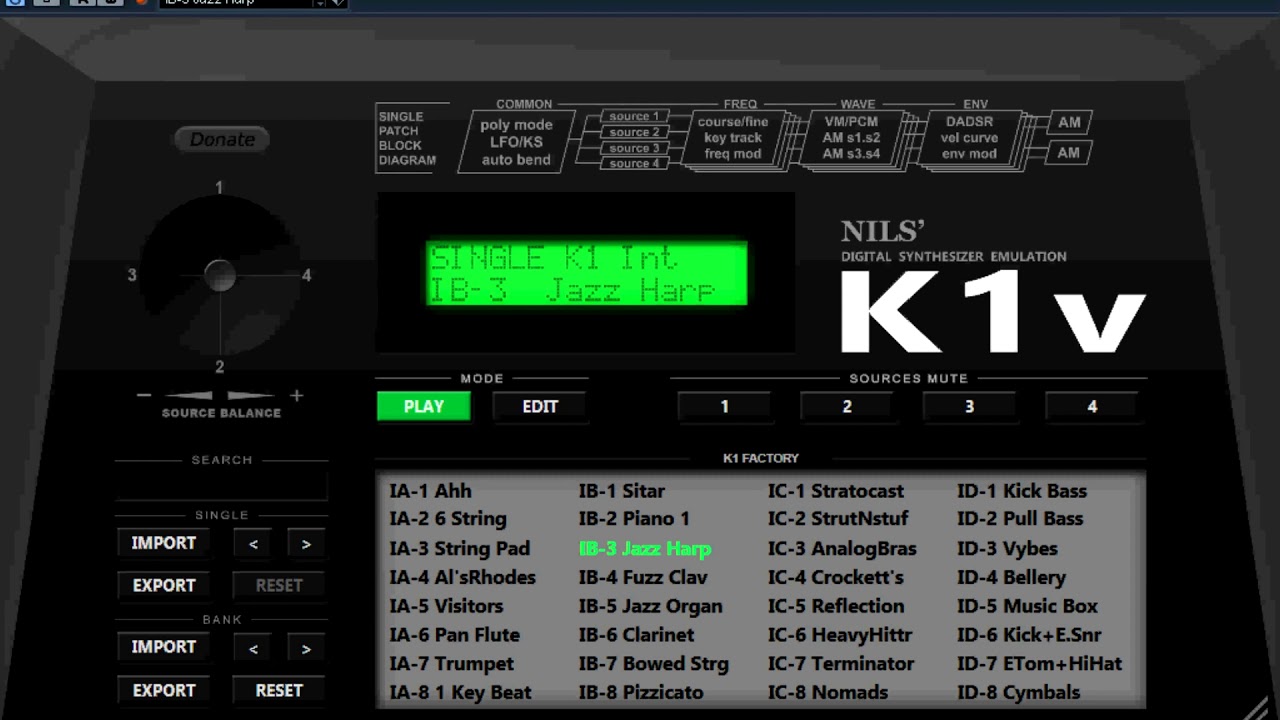Click RESET under BANK
1280x720 pixels.
point(279,690)
